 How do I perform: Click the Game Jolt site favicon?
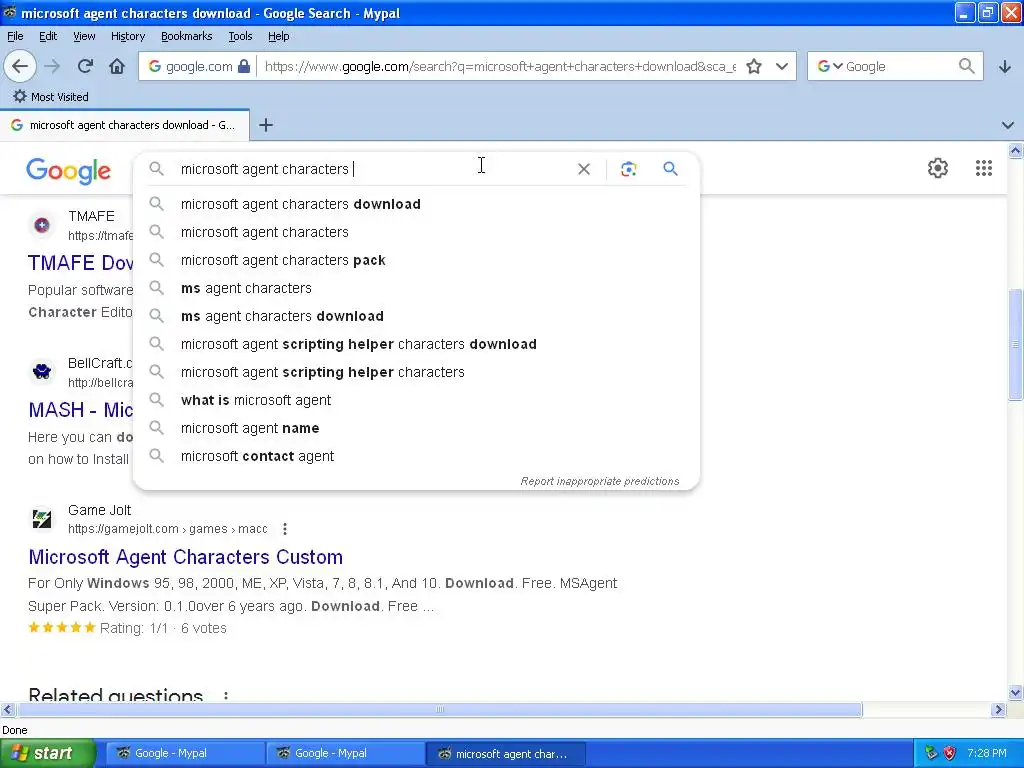(x=42, y=520)
